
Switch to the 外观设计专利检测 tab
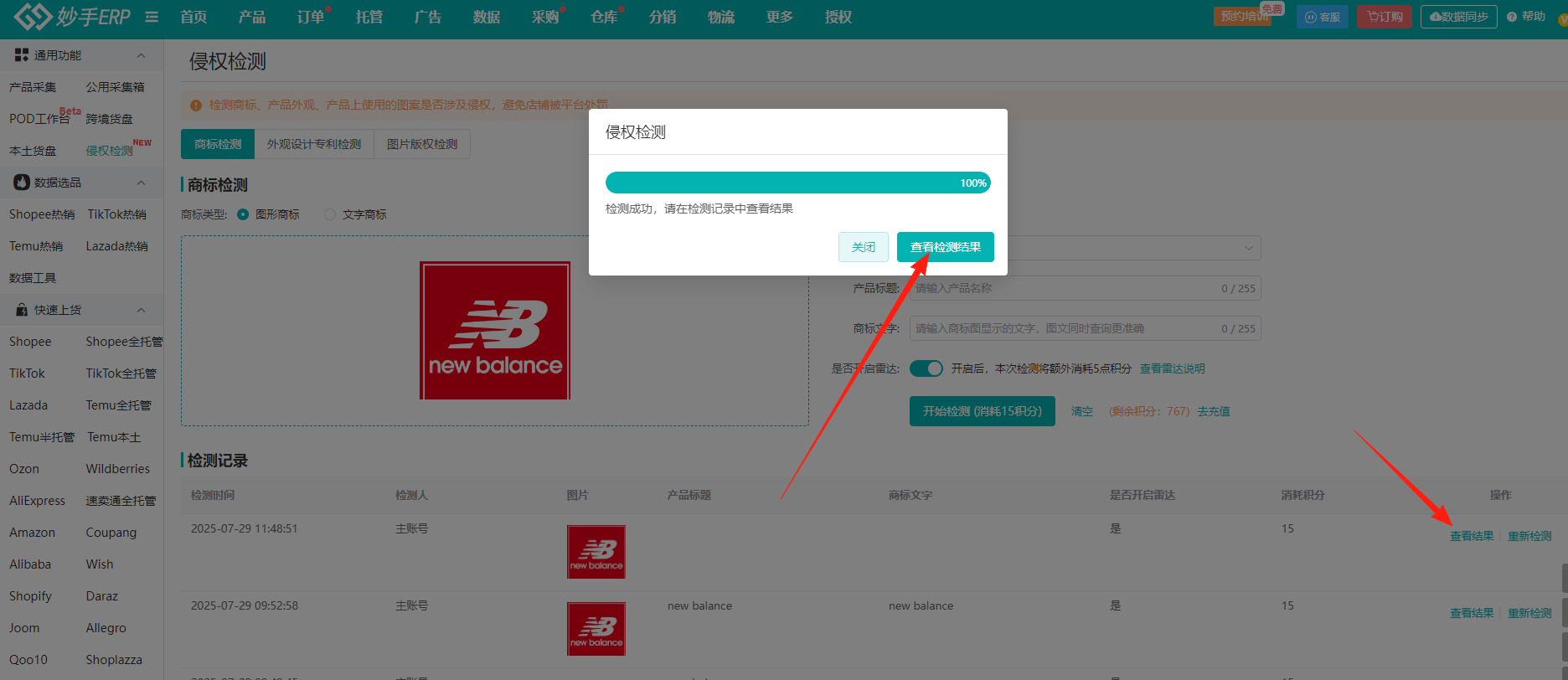[x=314, y=144]
